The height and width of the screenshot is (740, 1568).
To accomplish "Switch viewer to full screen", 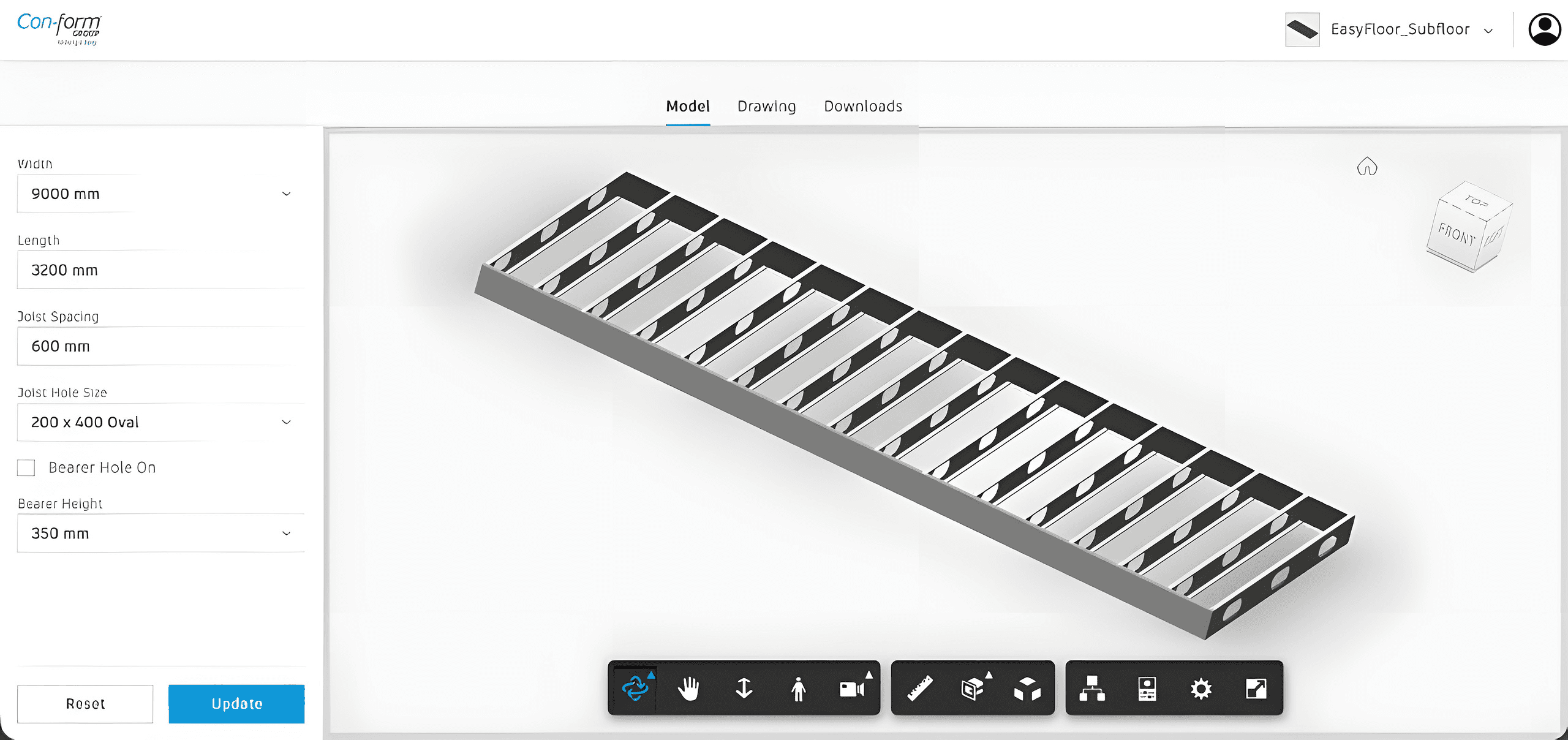I will [x=1256, y=689].
